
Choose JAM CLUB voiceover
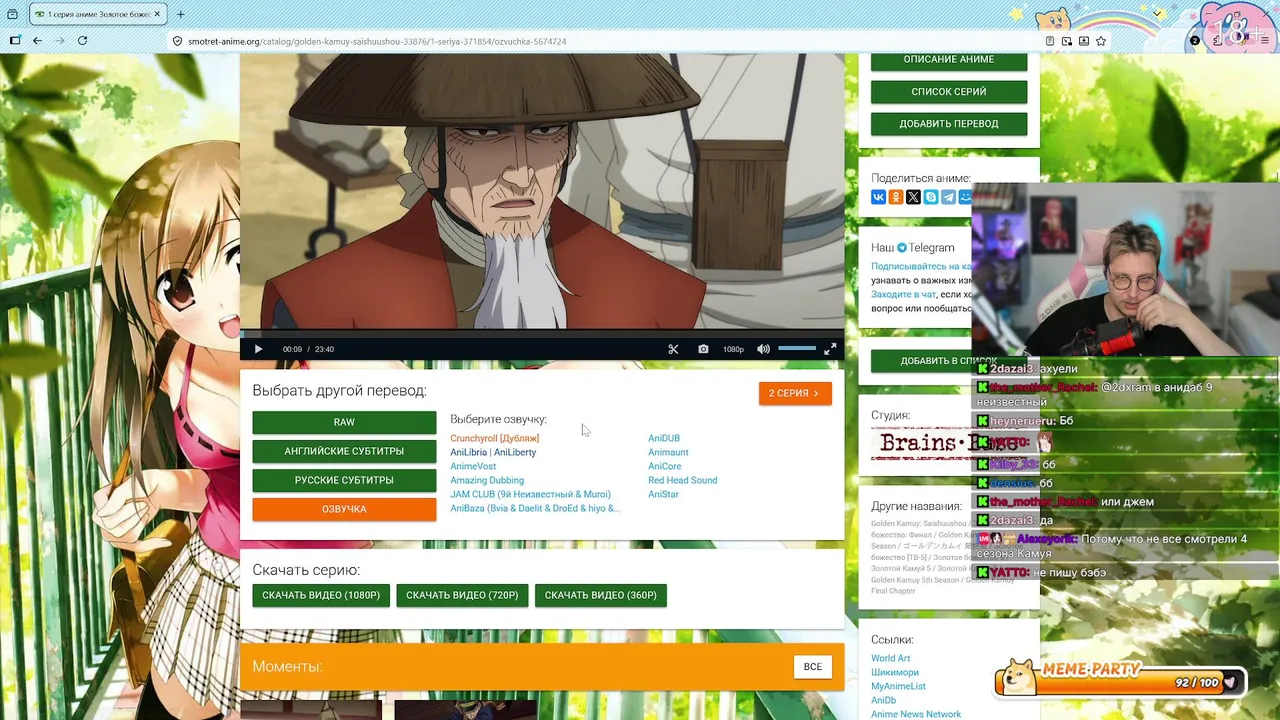pos(530,494)
